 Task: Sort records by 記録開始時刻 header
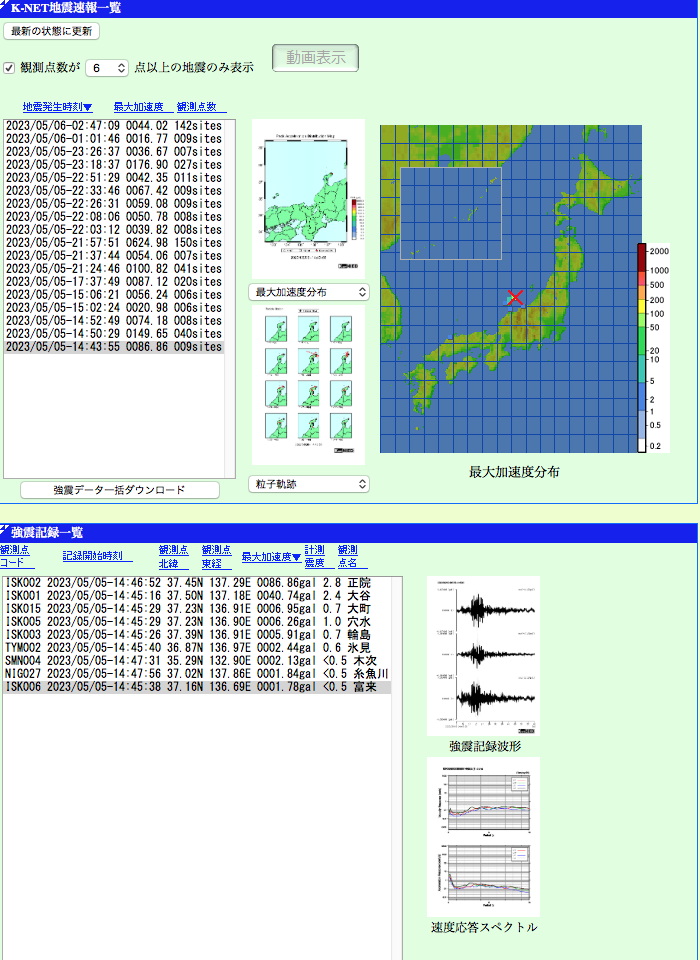[x=97, y=557]
